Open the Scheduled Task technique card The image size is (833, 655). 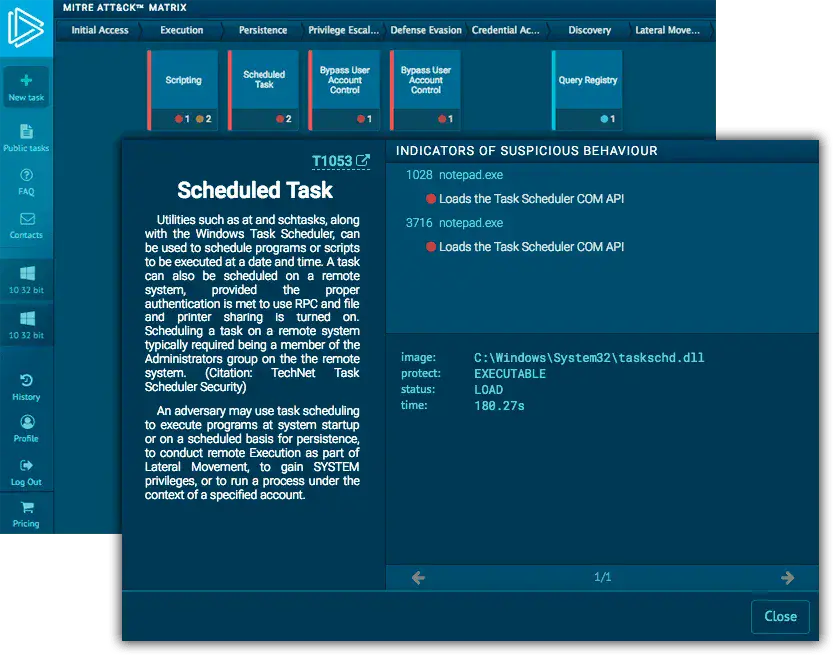click(x=264, y=90)
